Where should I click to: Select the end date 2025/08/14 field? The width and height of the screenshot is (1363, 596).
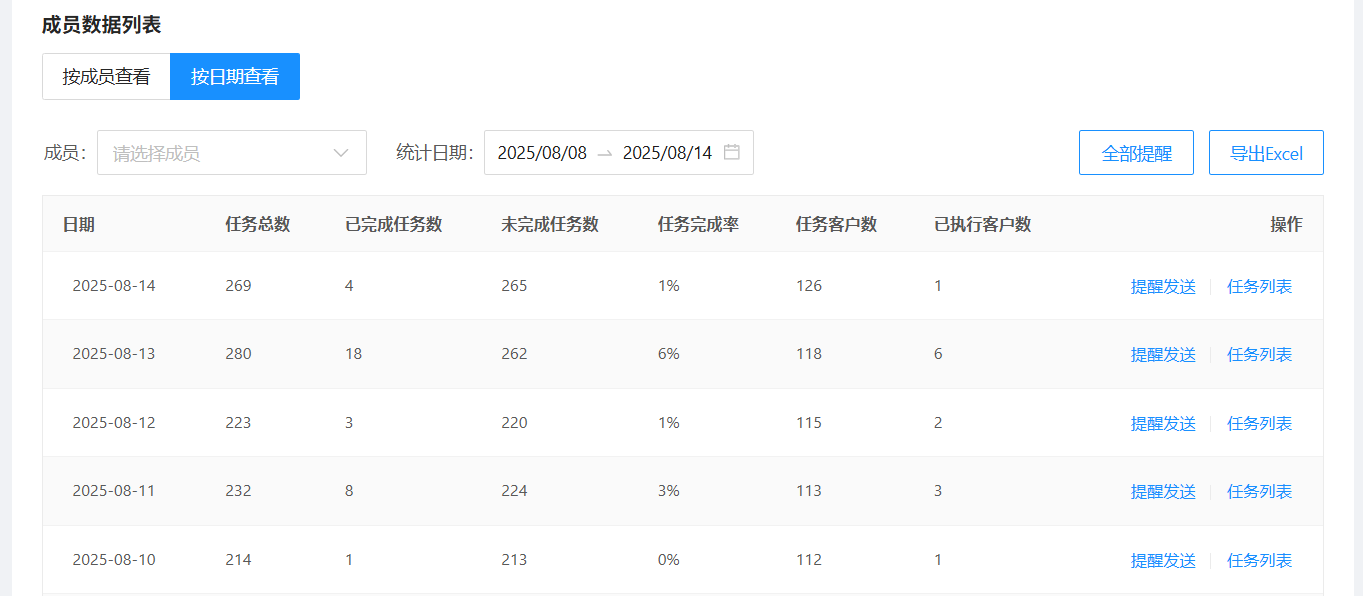tap(667, 153)
